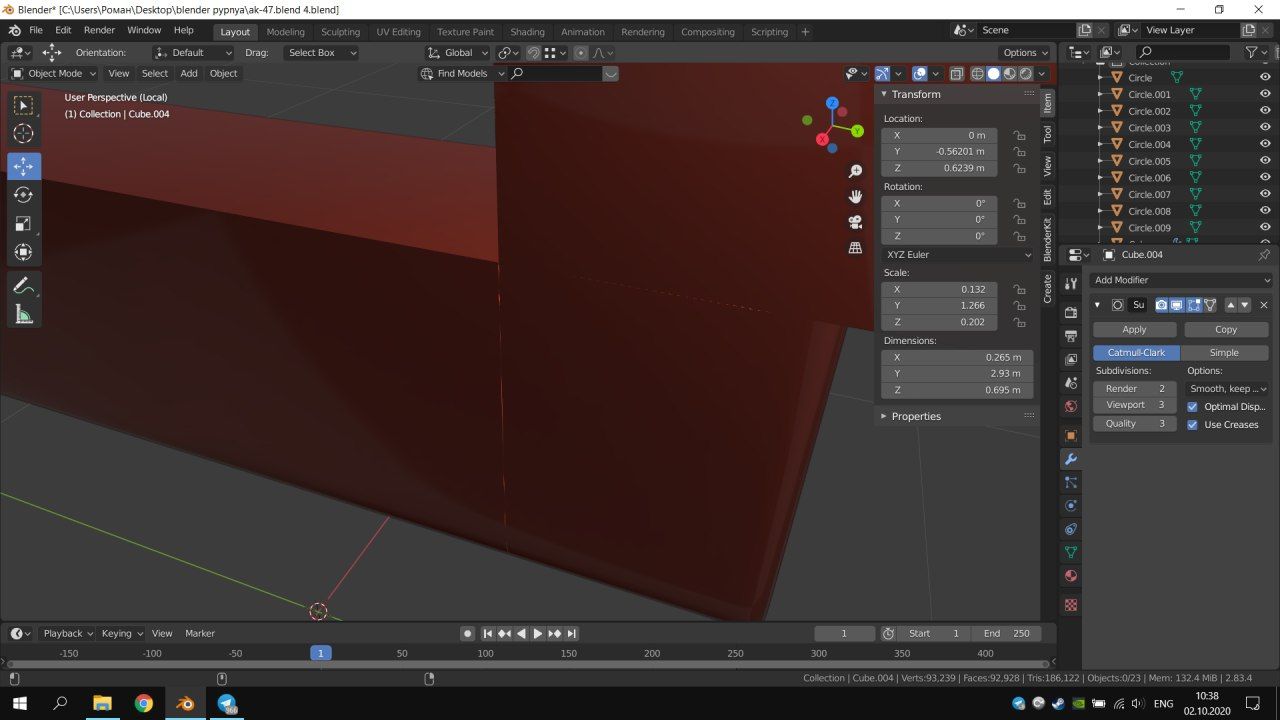Open the BlenderKit sidebar tab

pos(1048,239)
